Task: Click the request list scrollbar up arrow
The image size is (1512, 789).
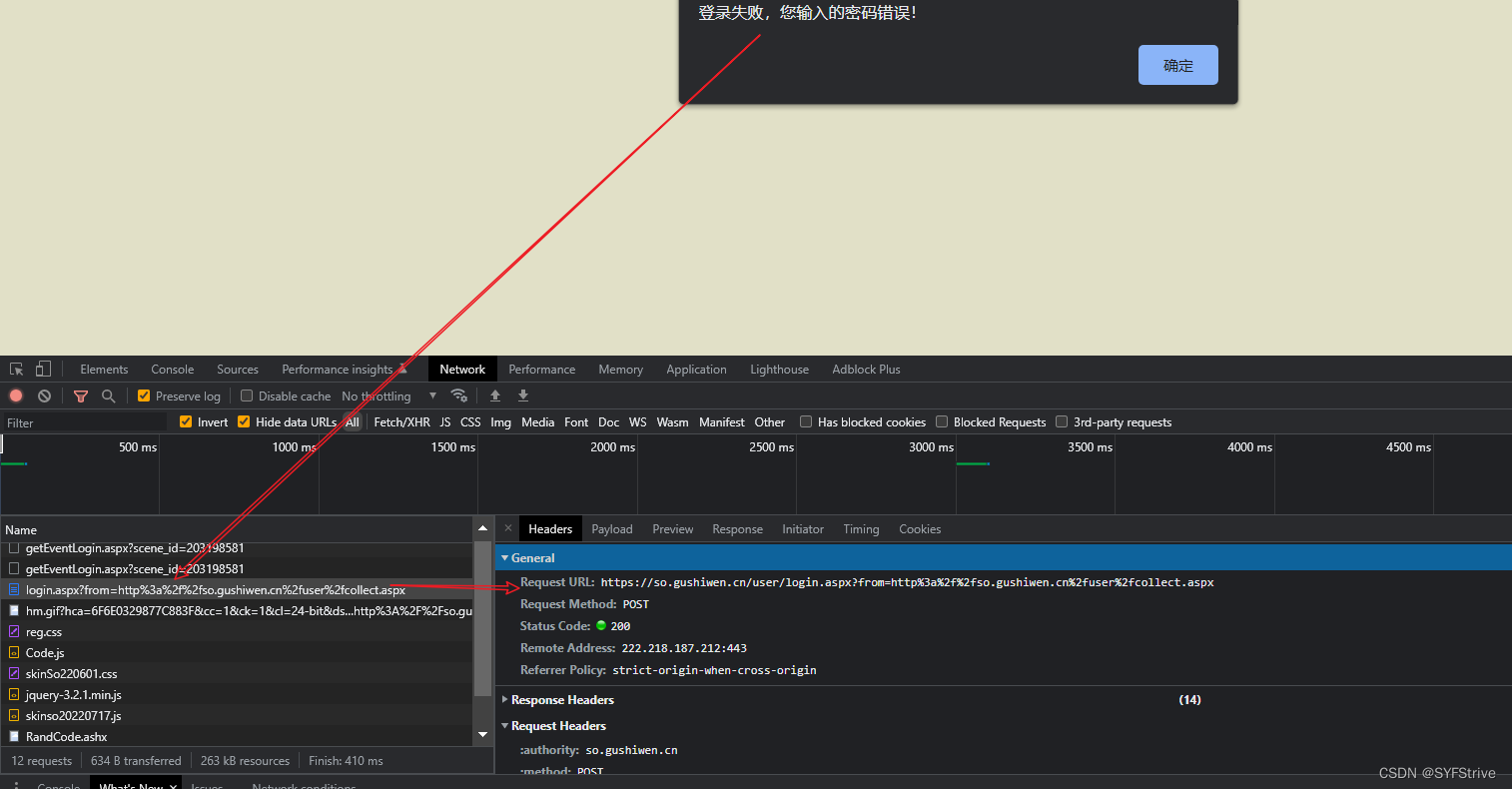Action: click(482, 527)
